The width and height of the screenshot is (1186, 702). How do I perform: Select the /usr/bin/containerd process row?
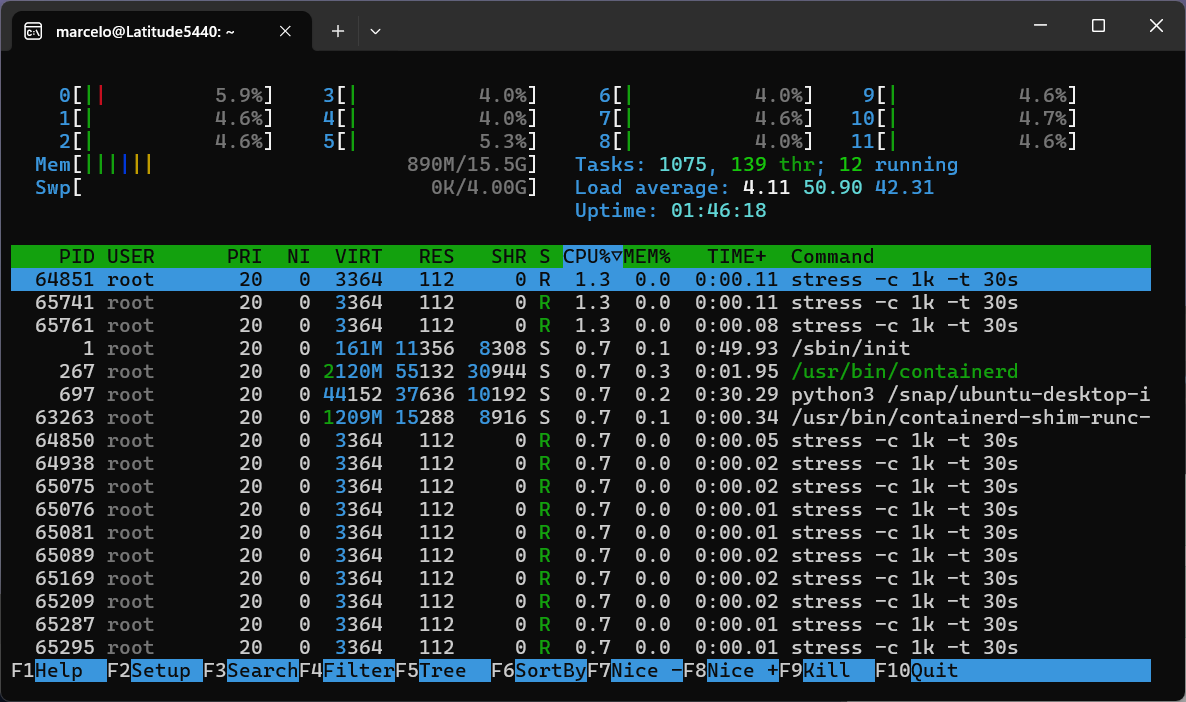point(580,372)
